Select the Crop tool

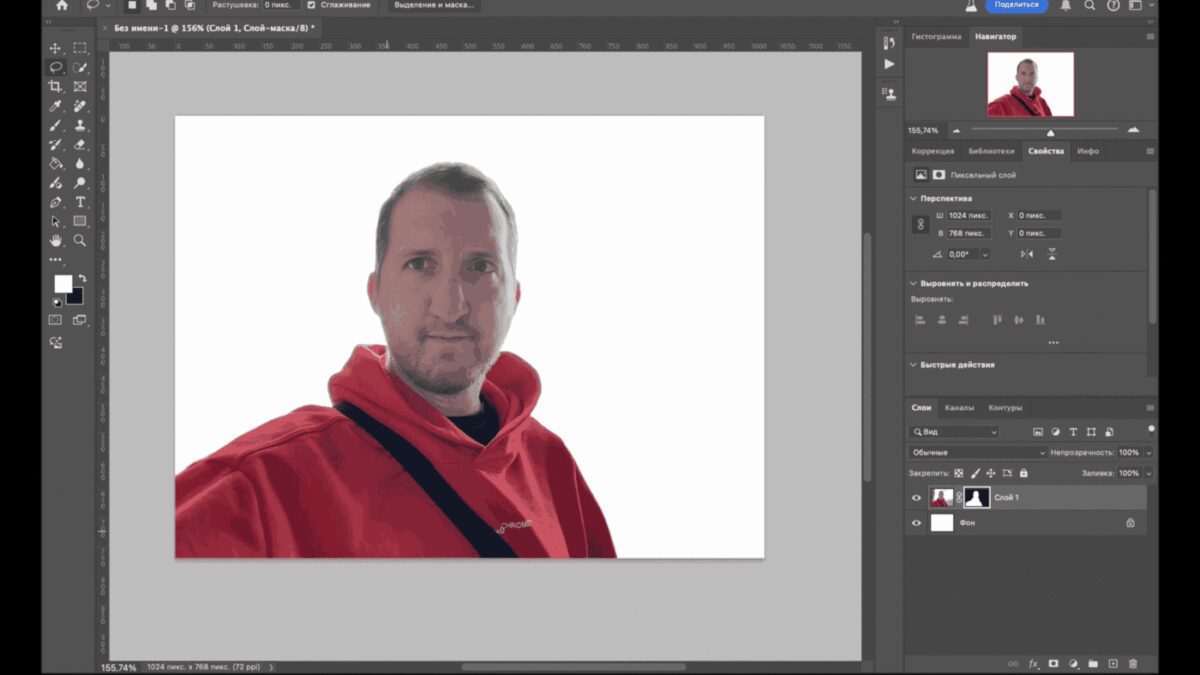55,87
